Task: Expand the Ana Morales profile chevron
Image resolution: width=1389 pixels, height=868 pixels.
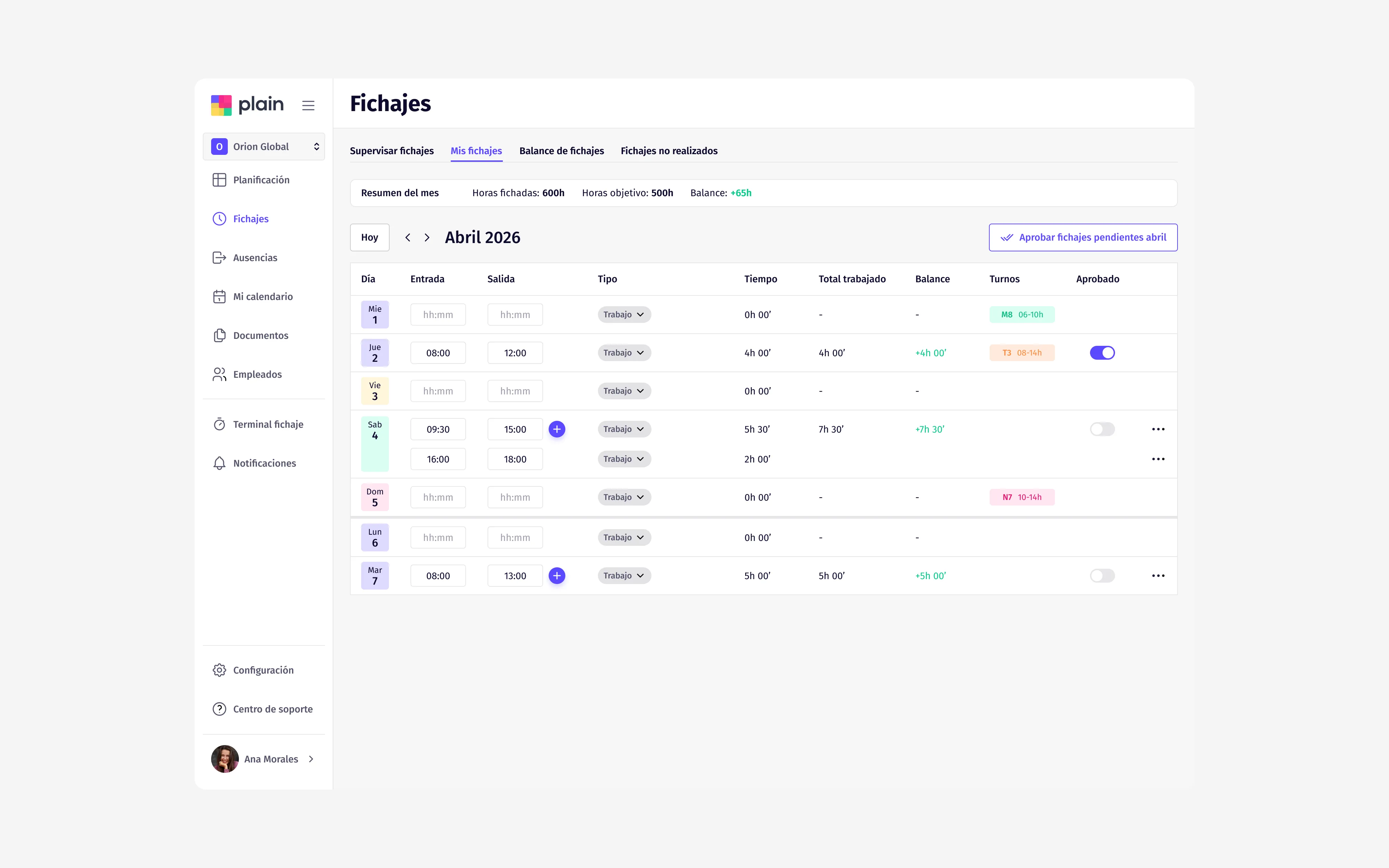Action: tap(311, 759)
